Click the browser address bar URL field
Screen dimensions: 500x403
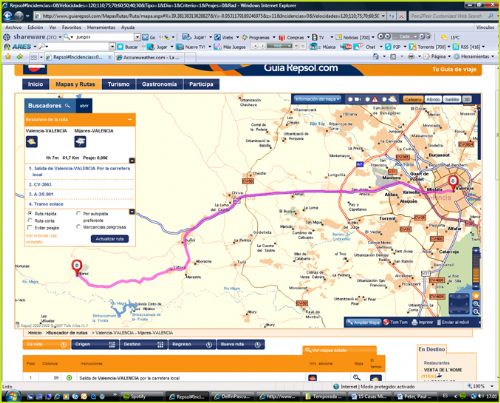click(211, 16)
